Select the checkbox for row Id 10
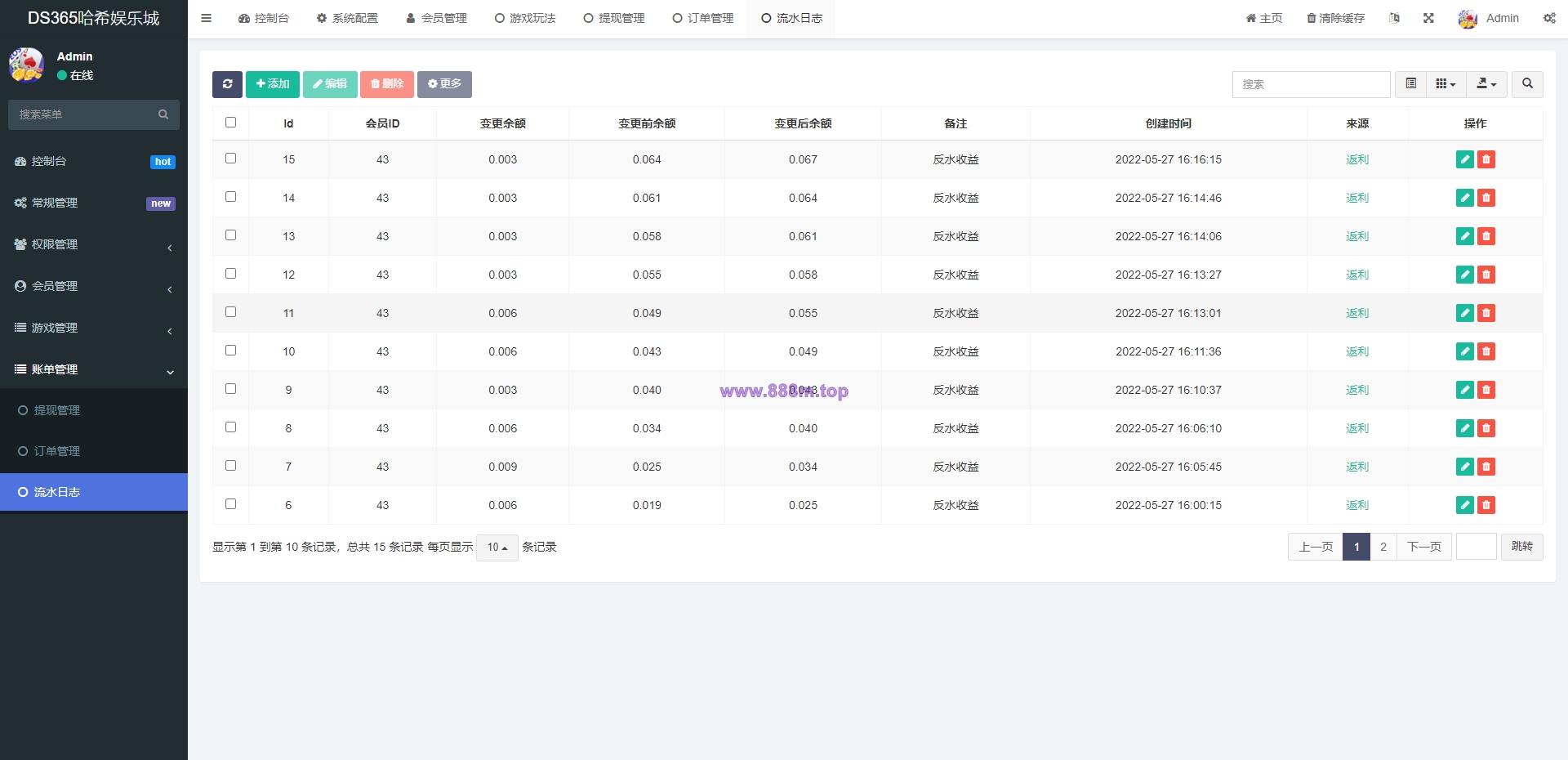This screenshot has height=760, width=1568. [230, 351]
